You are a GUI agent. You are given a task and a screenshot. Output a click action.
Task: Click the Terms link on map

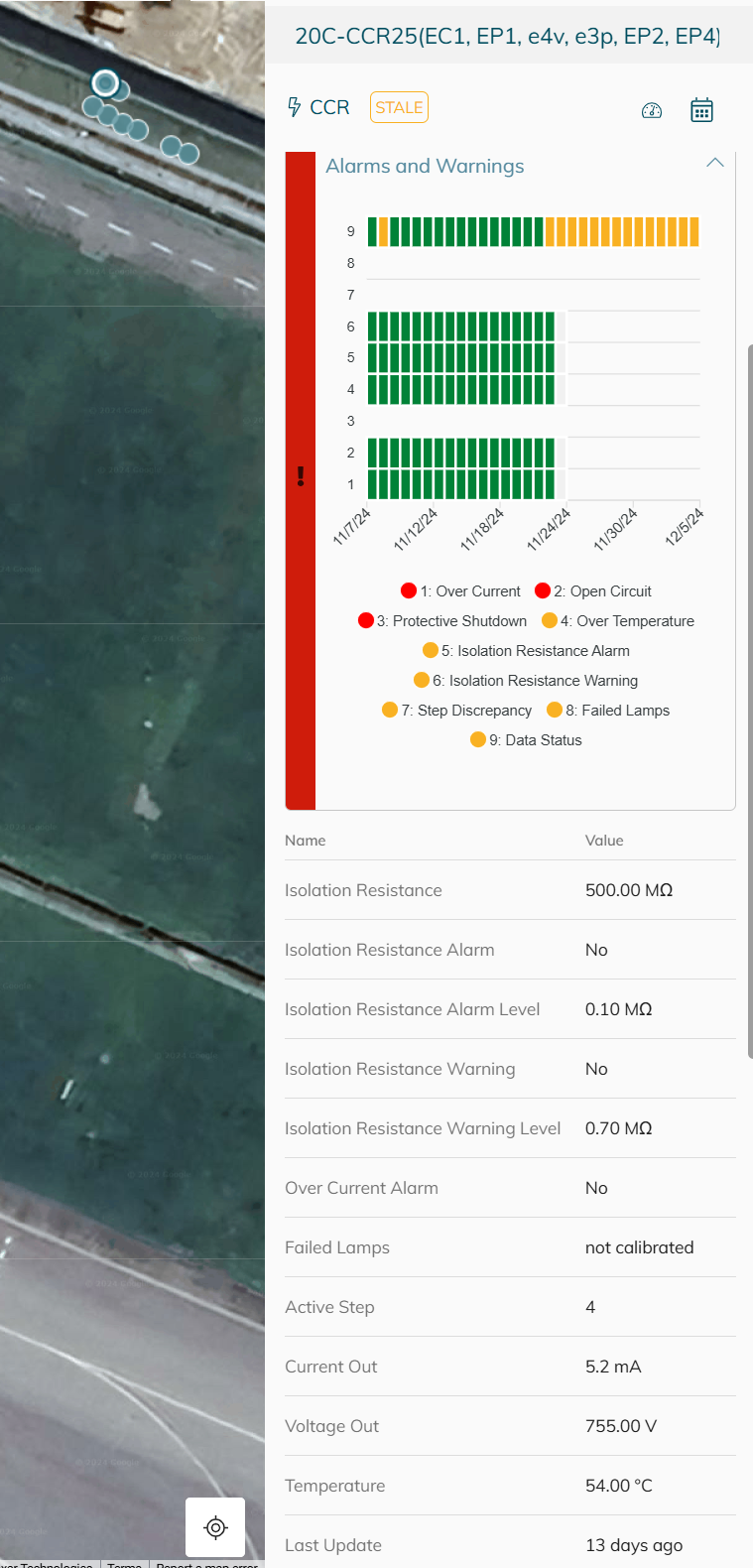[x=124, y=1563]
